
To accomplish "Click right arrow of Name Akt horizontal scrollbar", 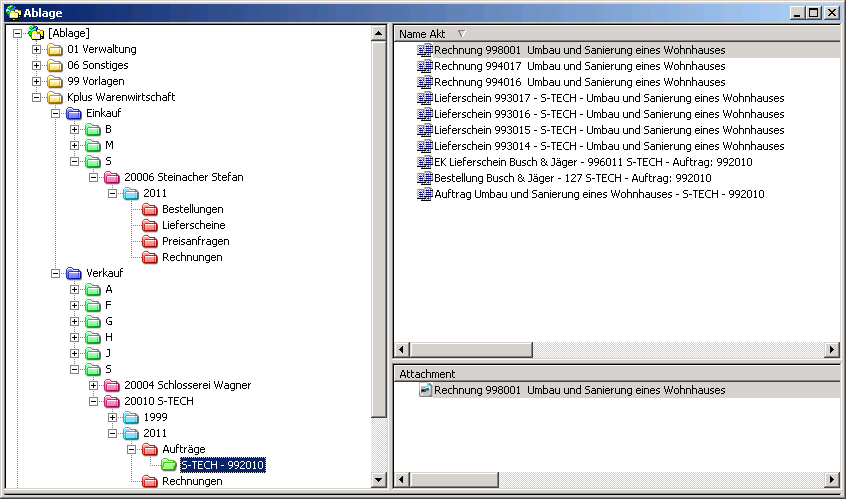I will pyautogui.click(x=832, y=350).
